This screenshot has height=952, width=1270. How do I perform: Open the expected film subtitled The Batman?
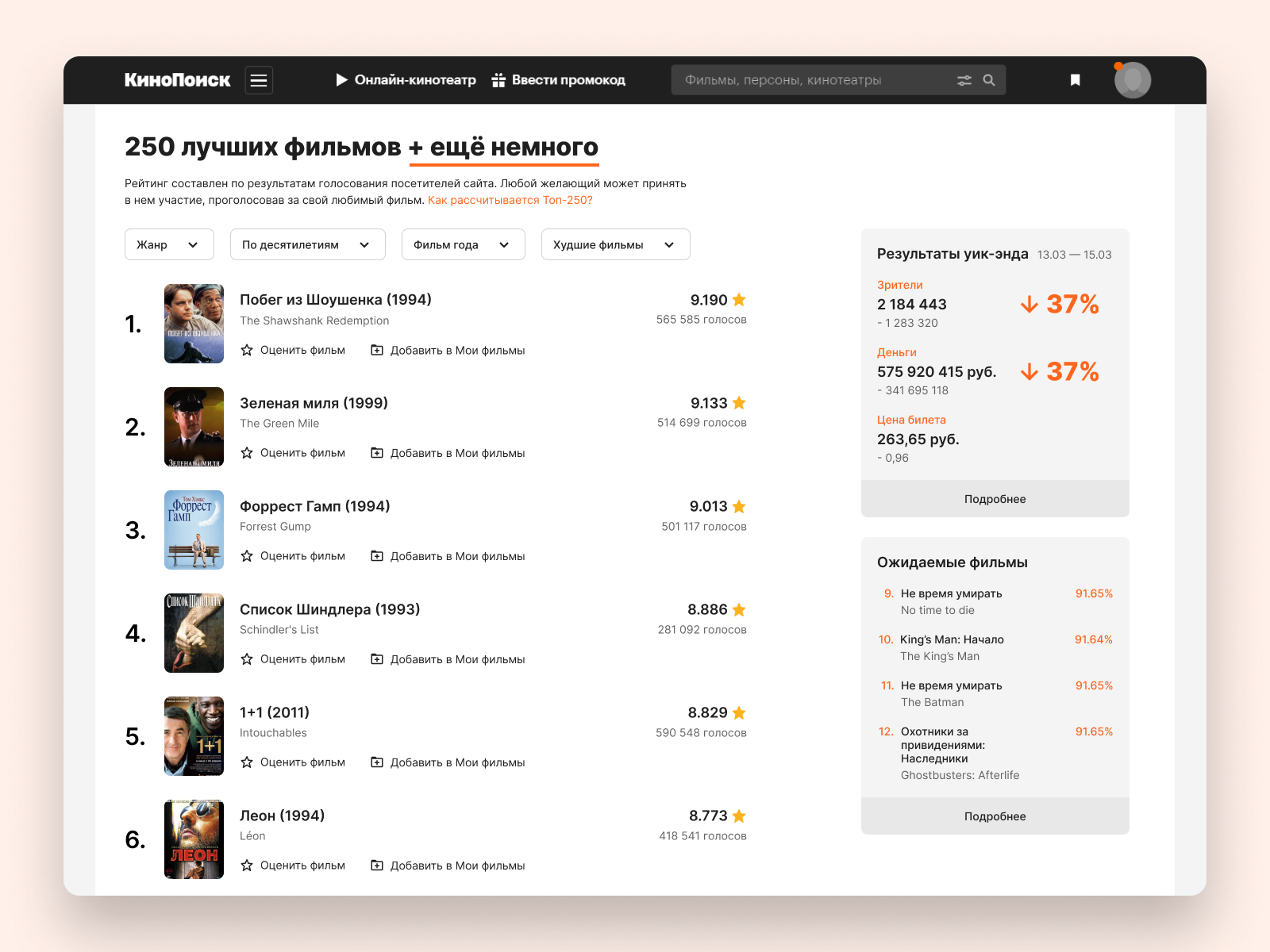(933, 702)
